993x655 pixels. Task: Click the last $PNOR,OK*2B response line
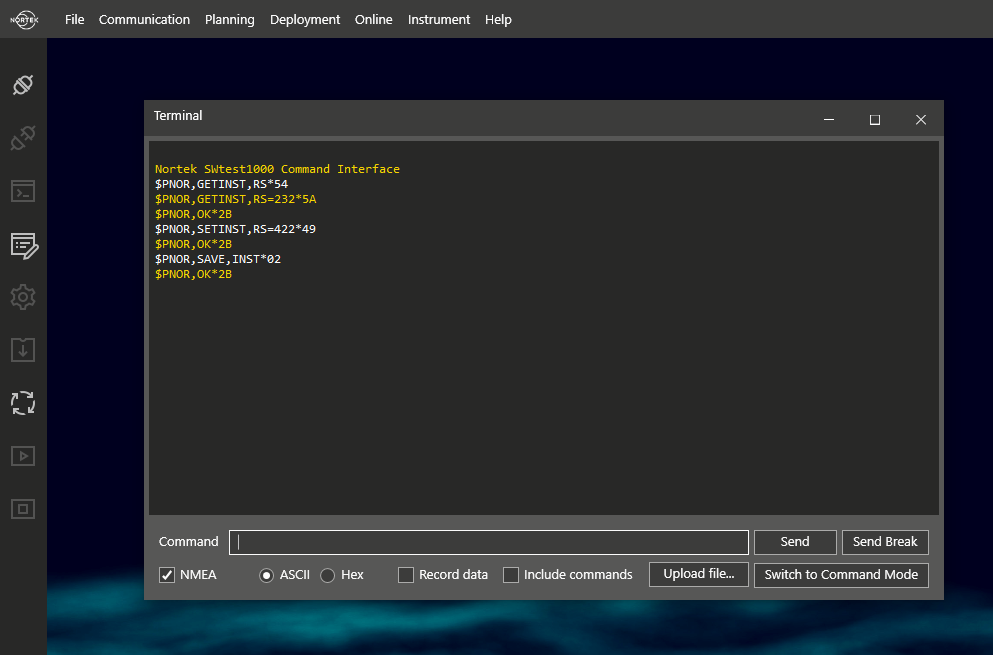[193, 274]
